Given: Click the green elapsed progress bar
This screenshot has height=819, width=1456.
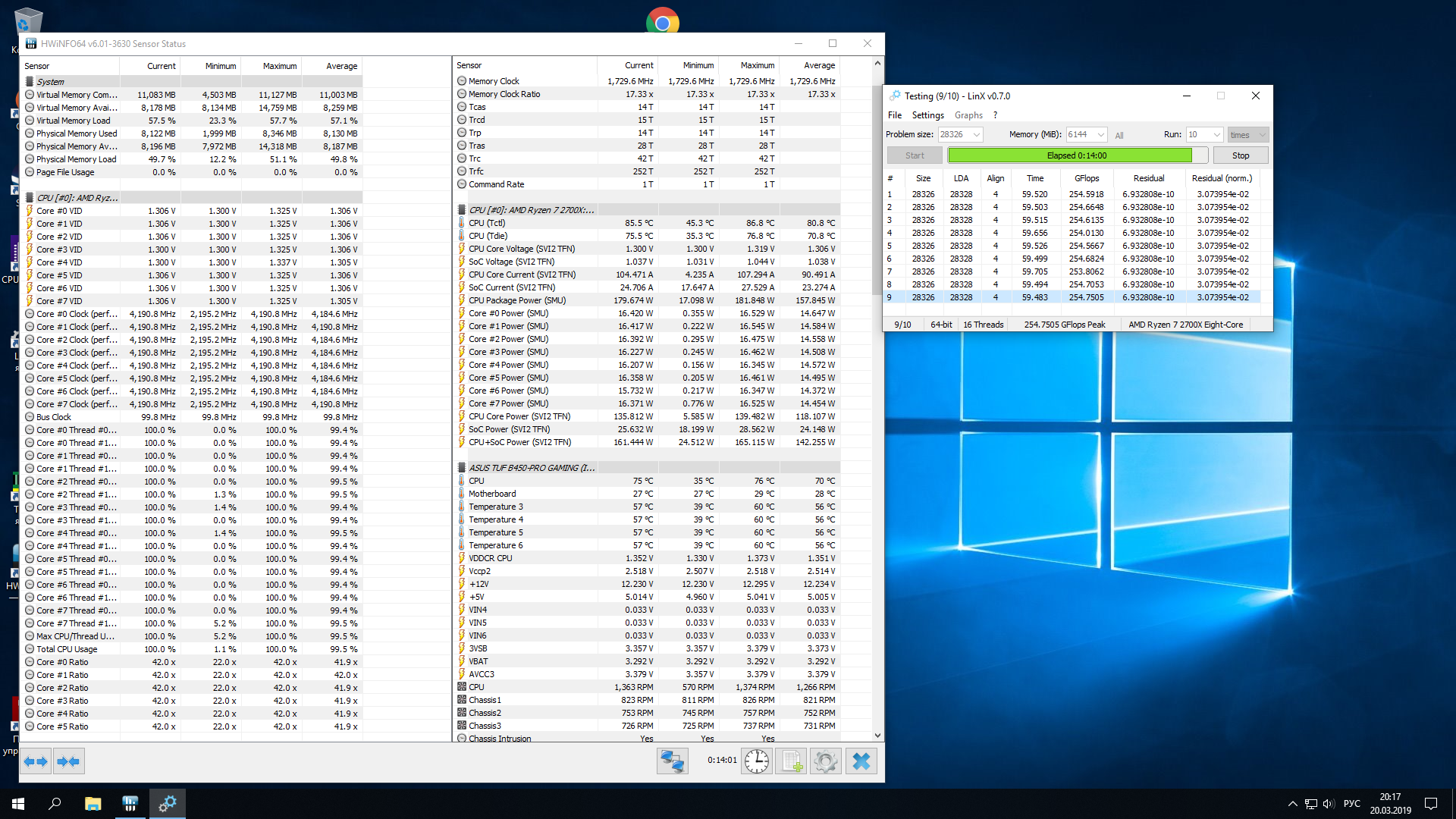Looking at the screenshot, I should [x=1069, y=155].
